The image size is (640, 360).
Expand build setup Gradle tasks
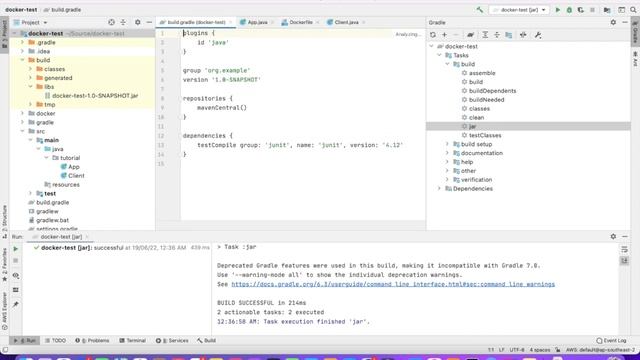coord(447,144)
